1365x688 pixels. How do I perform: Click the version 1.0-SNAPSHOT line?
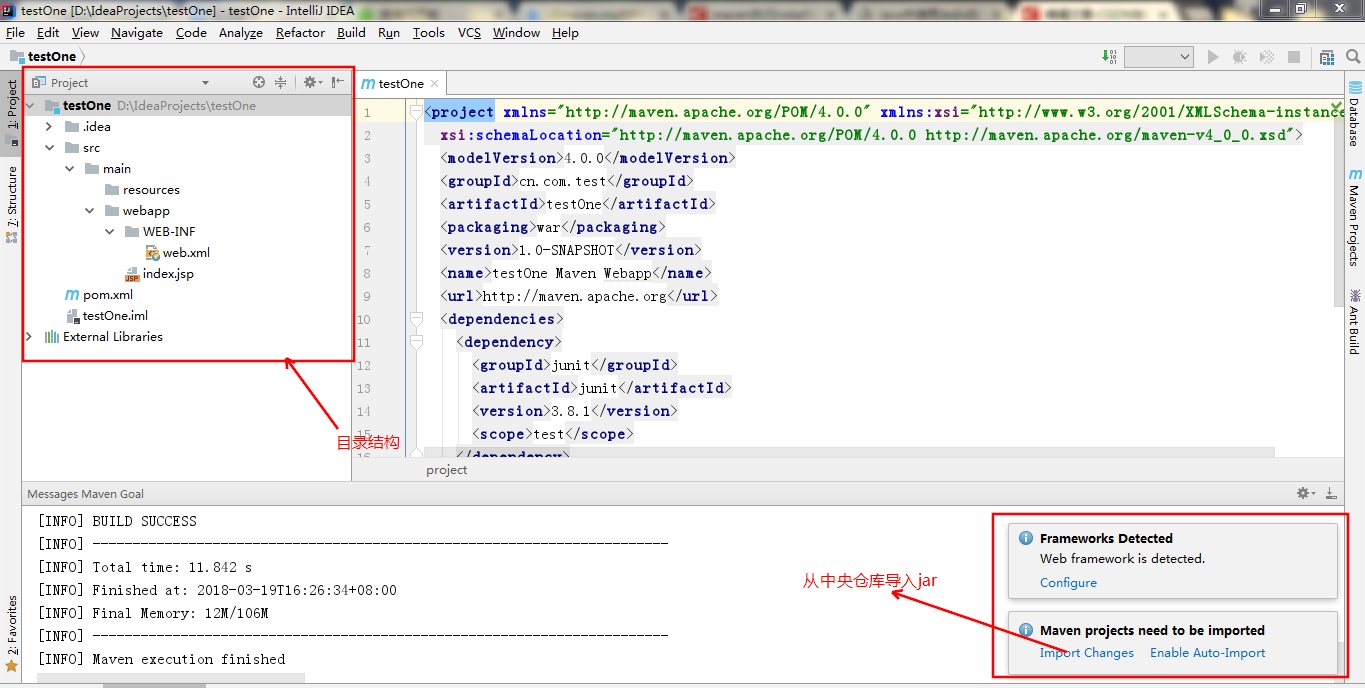pos(571,250)
